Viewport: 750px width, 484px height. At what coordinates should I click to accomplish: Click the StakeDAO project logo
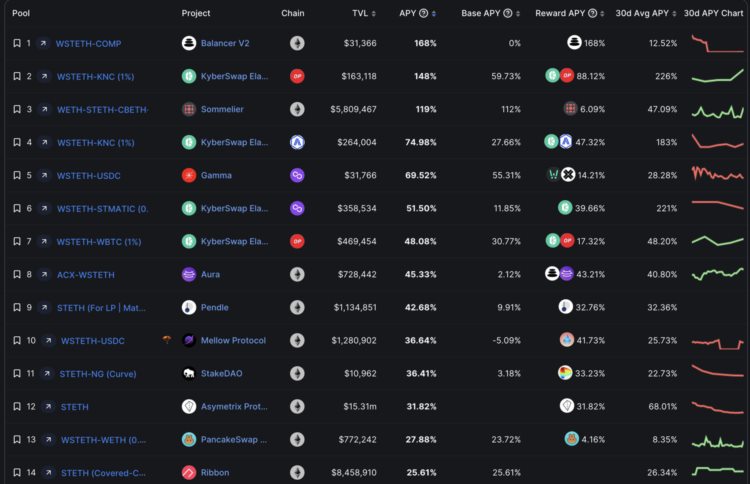tap(188, 373)
